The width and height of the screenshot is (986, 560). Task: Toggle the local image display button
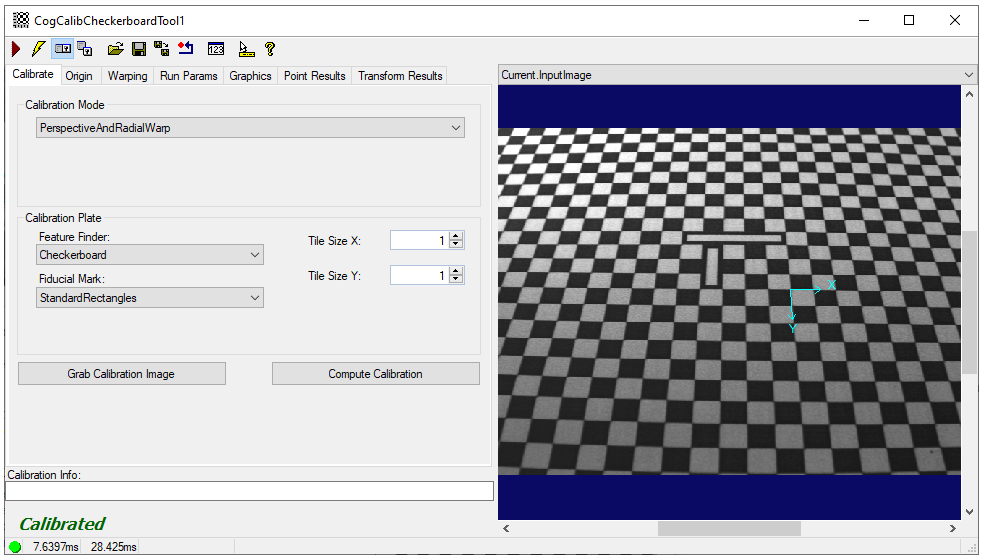[x=63, y=48]
